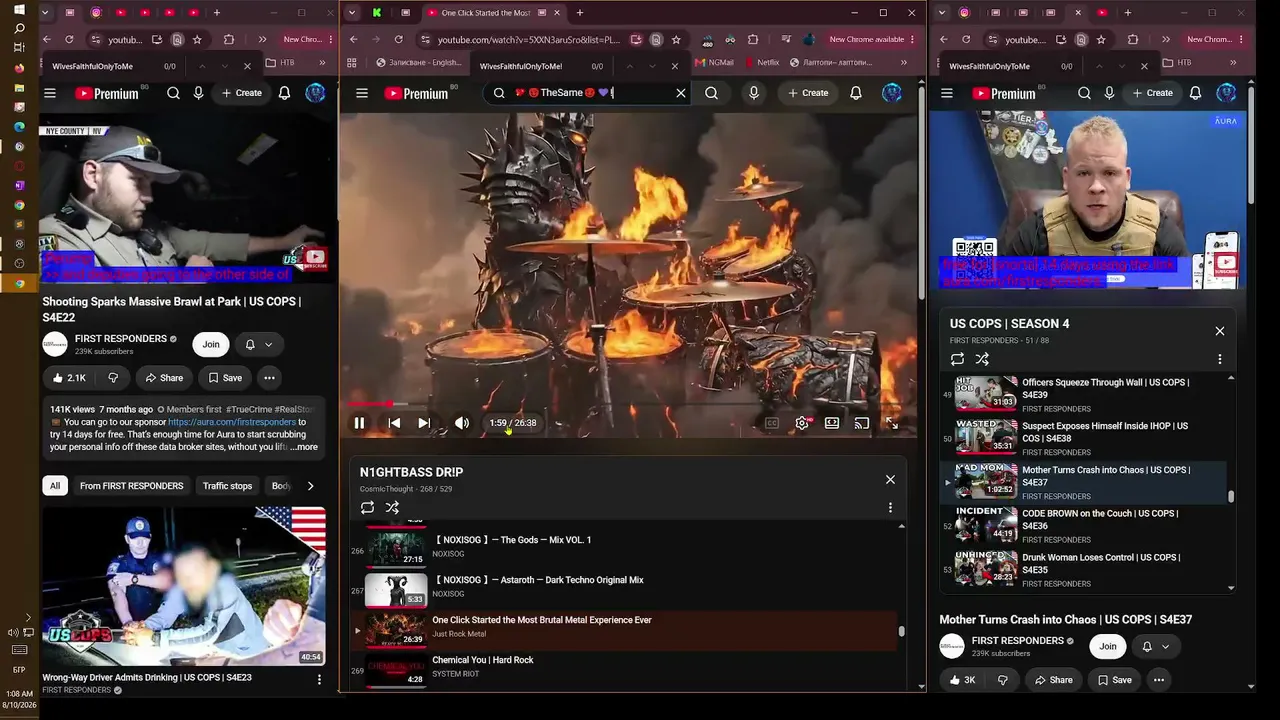Toggle subtitles in the center video player

(x=772, y=423)
